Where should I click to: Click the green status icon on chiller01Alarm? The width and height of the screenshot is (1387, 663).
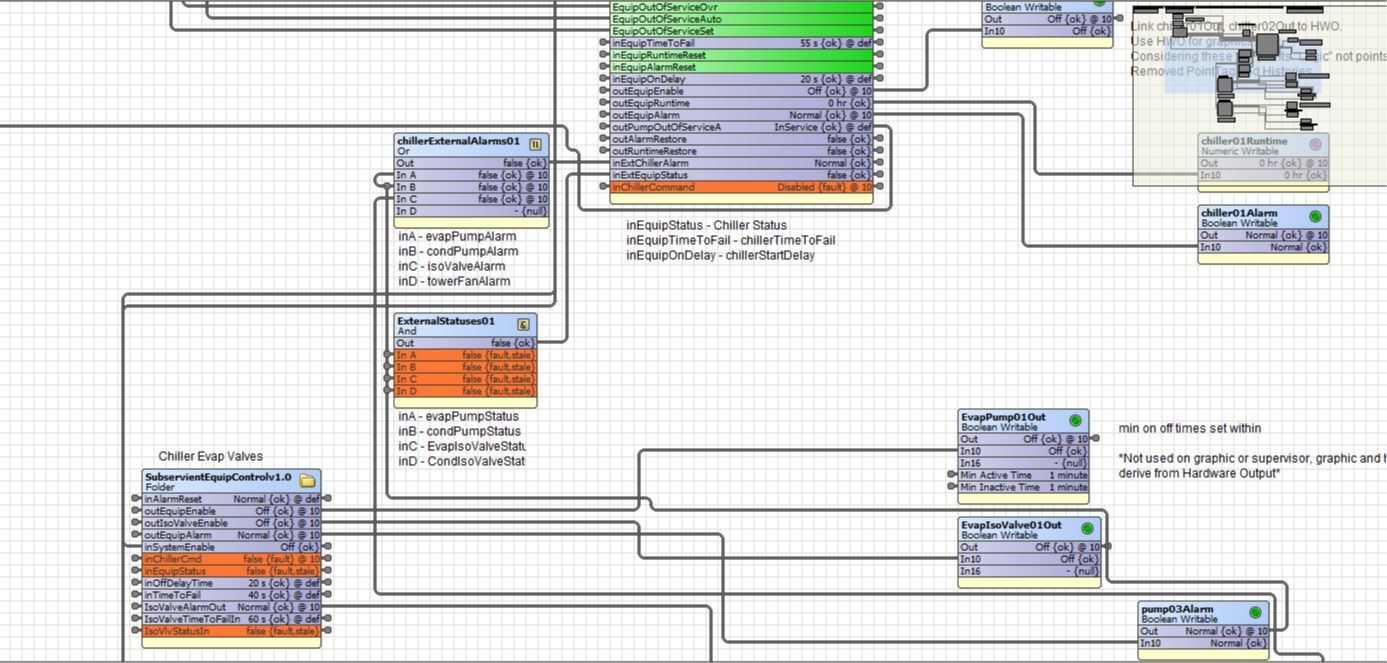[1315, 216]
